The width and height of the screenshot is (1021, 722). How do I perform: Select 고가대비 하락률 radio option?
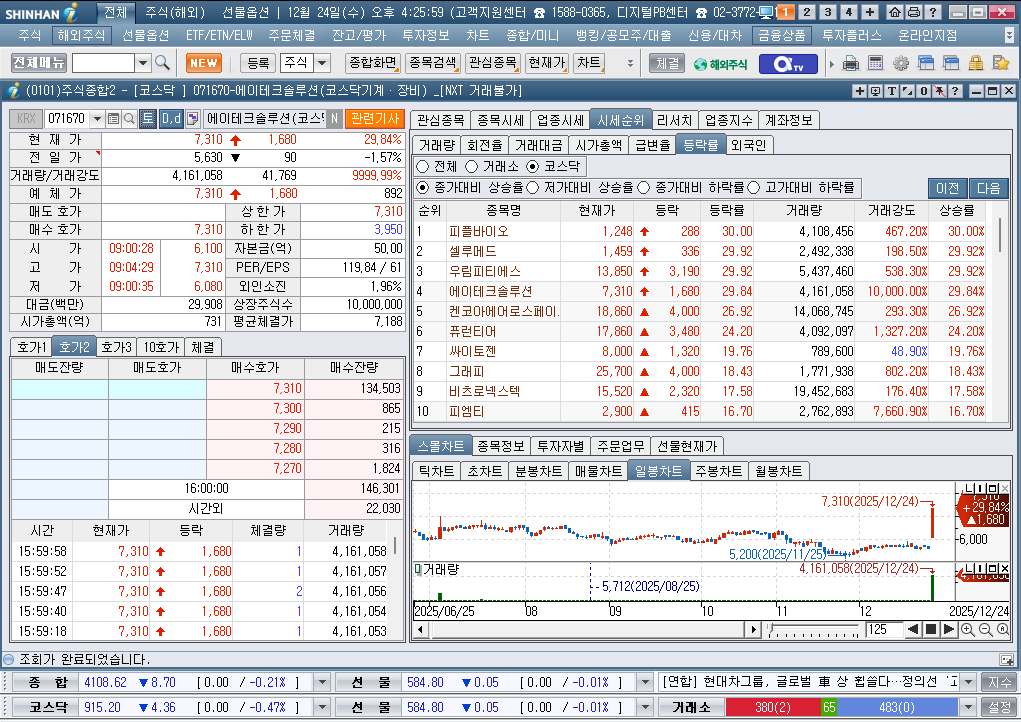pos(753,187)
